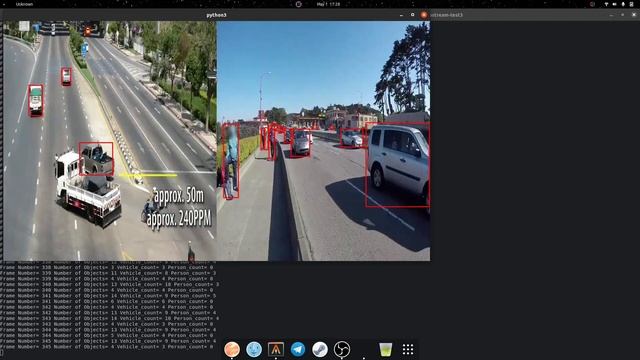Open the clock showing May 1 17:28
The height and width of the screenshot is (360, 640).
coord(329,4)
